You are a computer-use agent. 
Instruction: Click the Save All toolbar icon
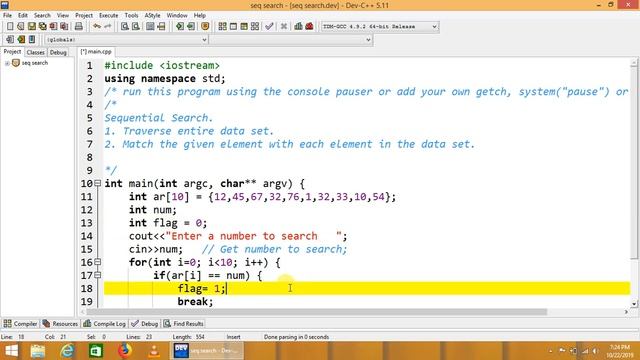tap(42, 27)
